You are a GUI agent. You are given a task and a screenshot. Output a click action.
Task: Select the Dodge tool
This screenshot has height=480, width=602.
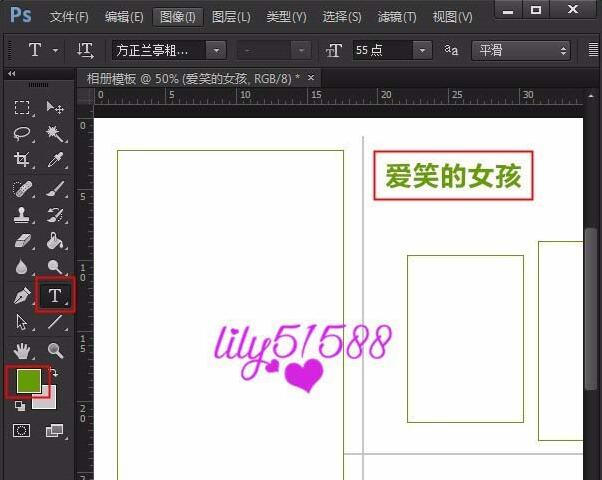click(55, 267)
